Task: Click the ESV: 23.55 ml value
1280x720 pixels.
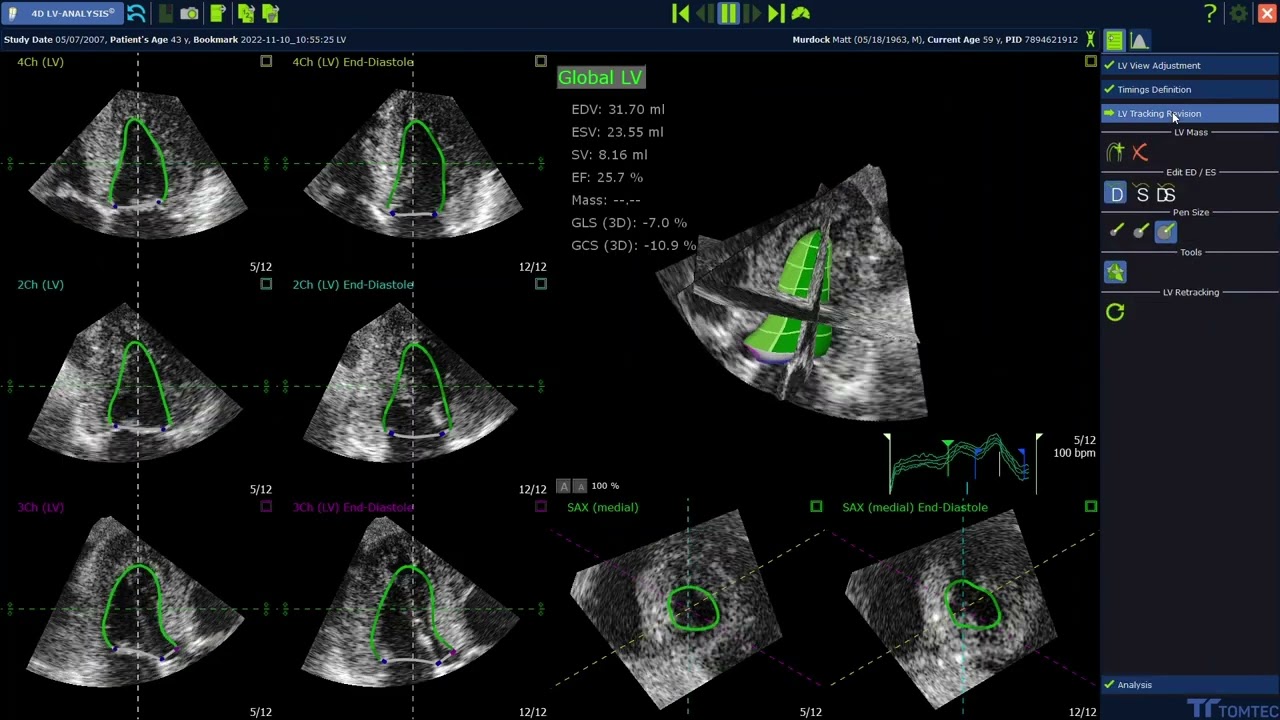Action: (x=617, y=132)
